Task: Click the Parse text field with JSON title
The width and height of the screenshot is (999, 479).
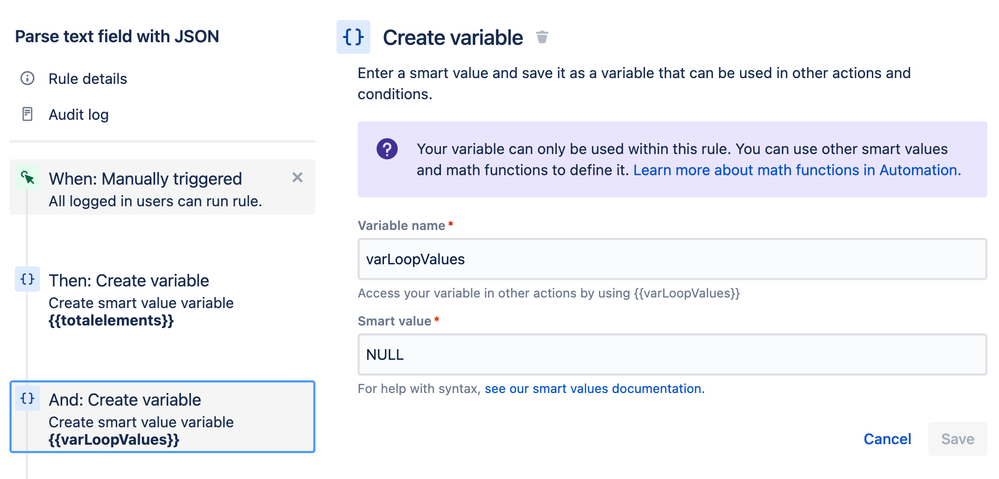Action: click(117, 37)
